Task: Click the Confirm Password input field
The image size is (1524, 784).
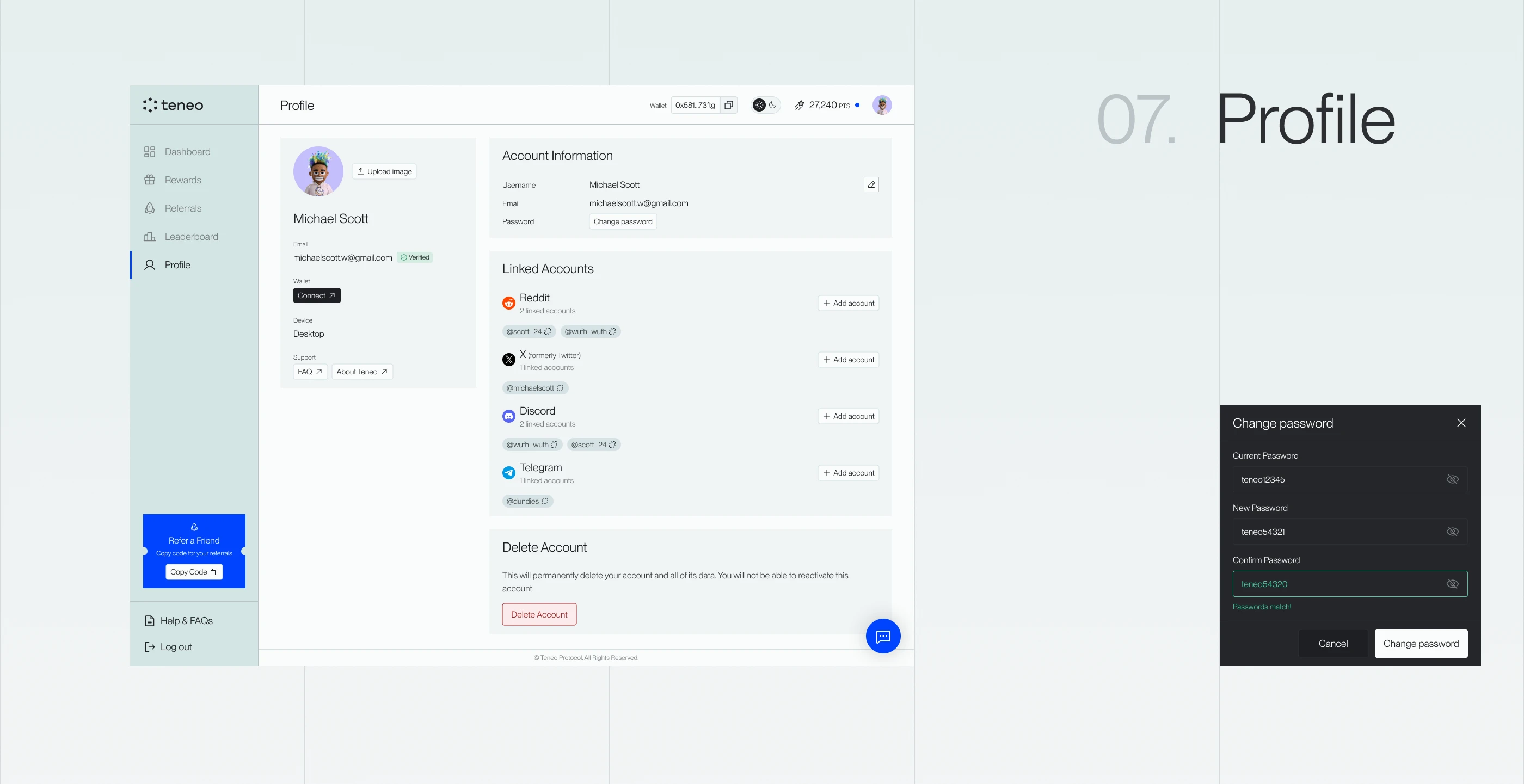Action: coord(1337,584)
